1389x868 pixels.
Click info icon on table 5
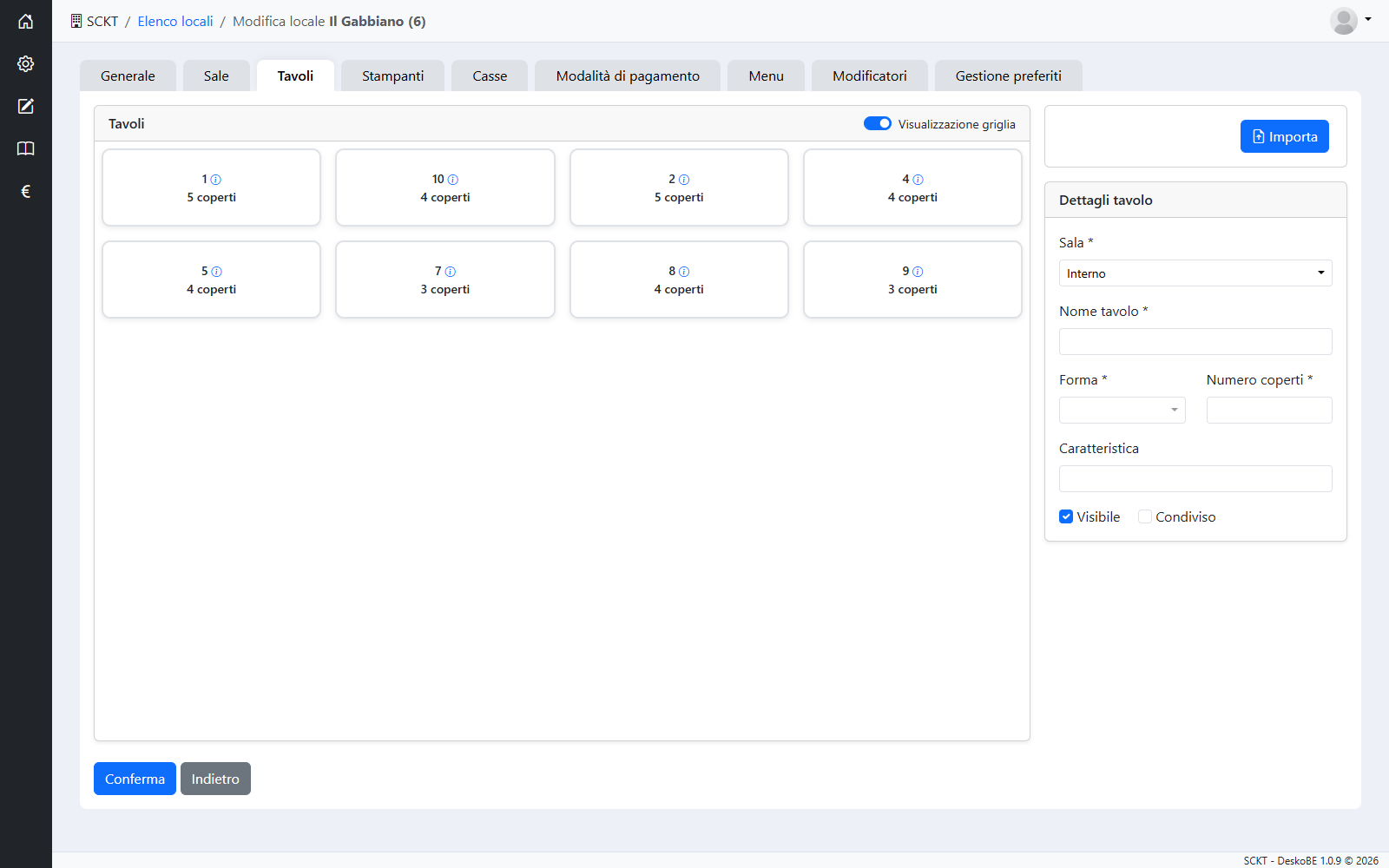tap(216, 272)
